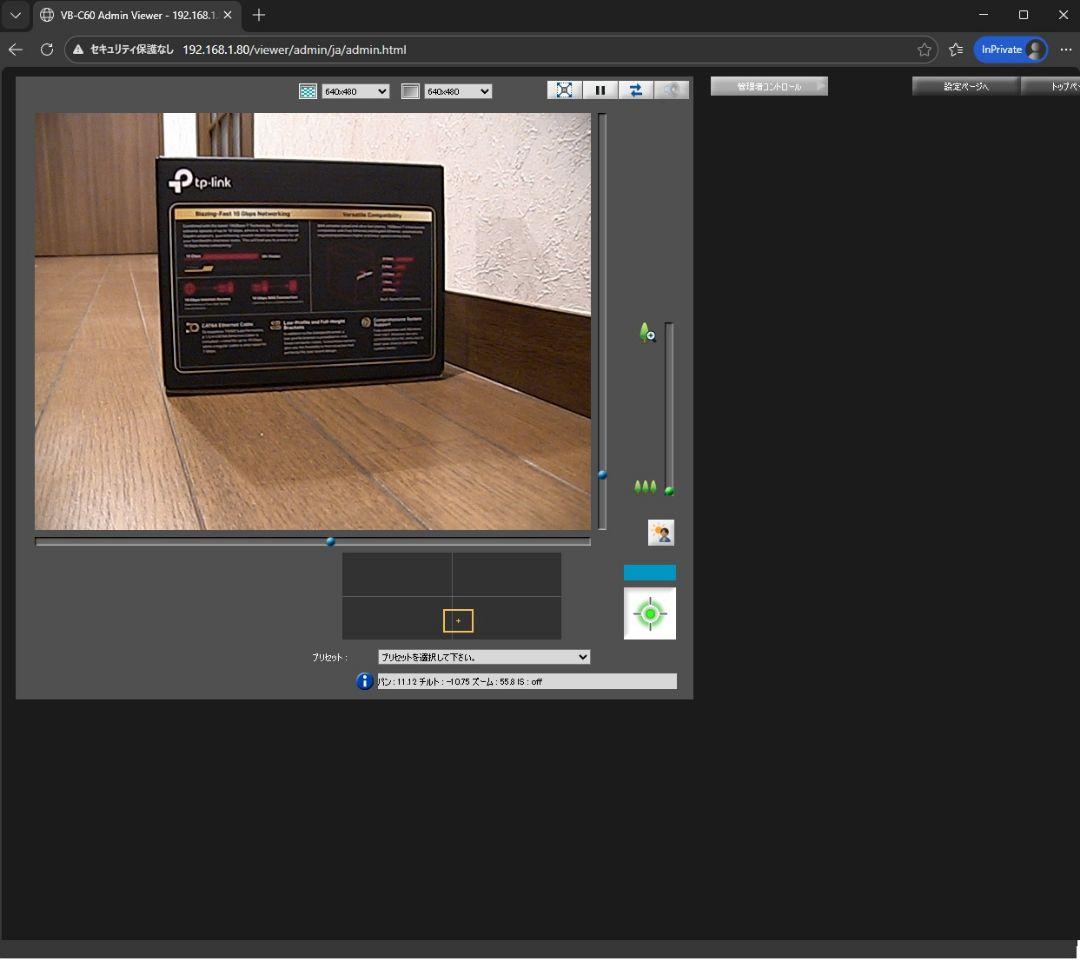This screenshot has height=960, width=1080.
Task: Click the full screen view icon
Action: [564, 90]
